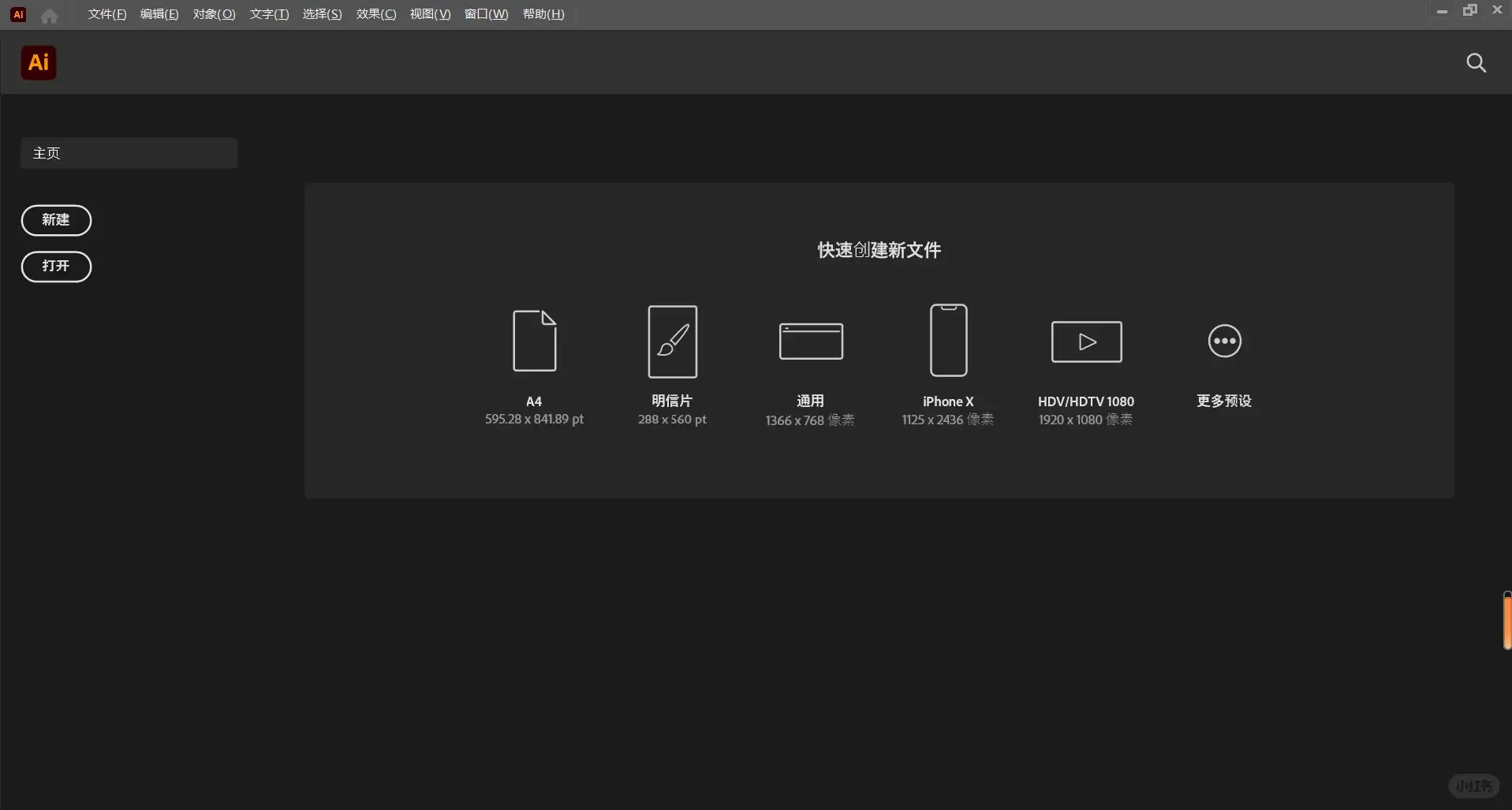Select the HDV/HDTV 1080 video preset icon
1512x810 pixels.
[x=1085, y=341]
